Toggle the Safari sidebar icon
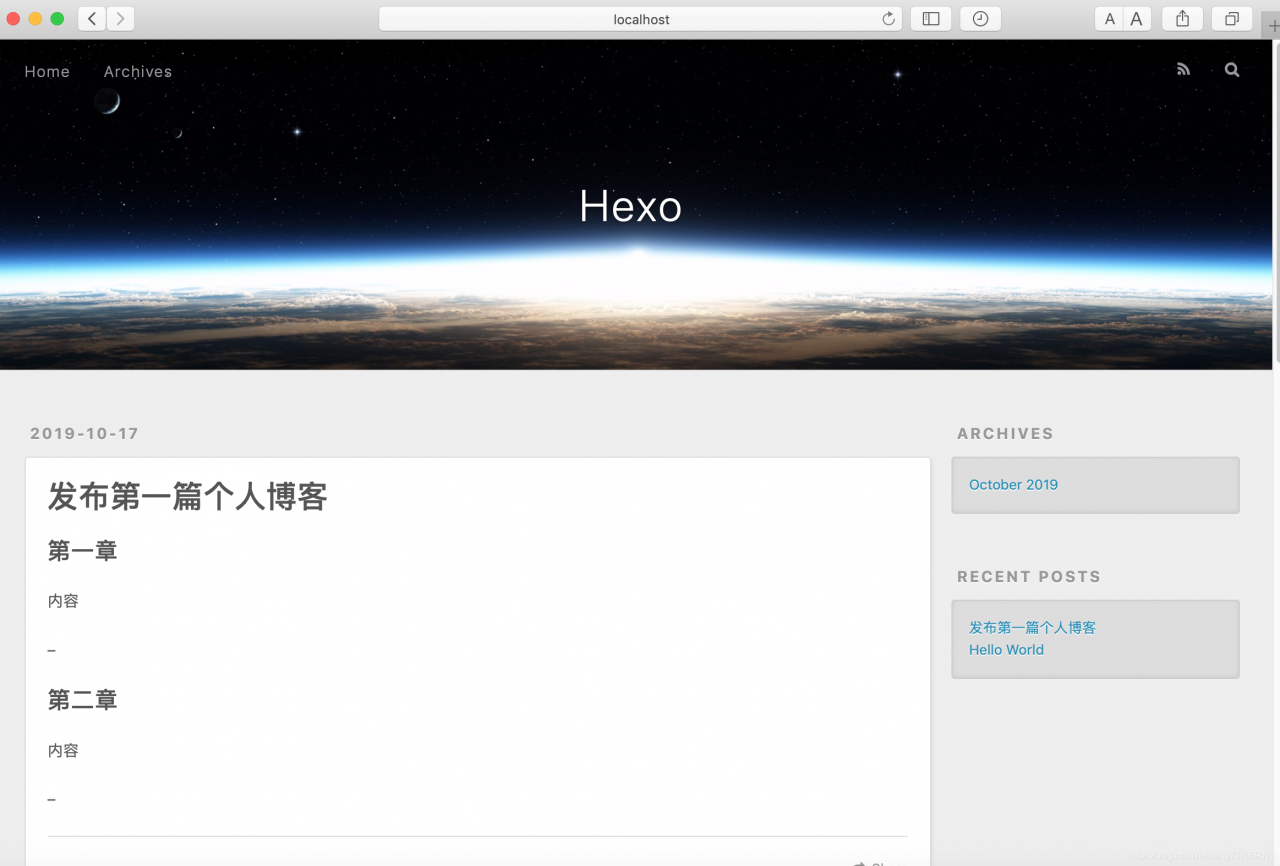Screen dimensions: 1280x866 pyautogui.click(x=930, y=18)
